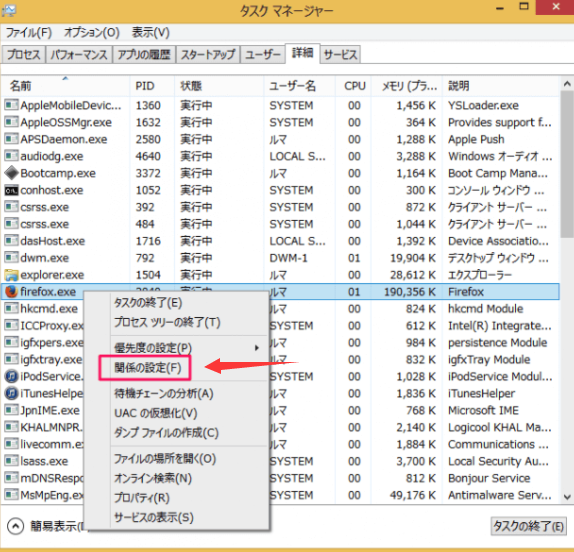Click the Bootcamp.exe diamond icon

click(11, 173)
